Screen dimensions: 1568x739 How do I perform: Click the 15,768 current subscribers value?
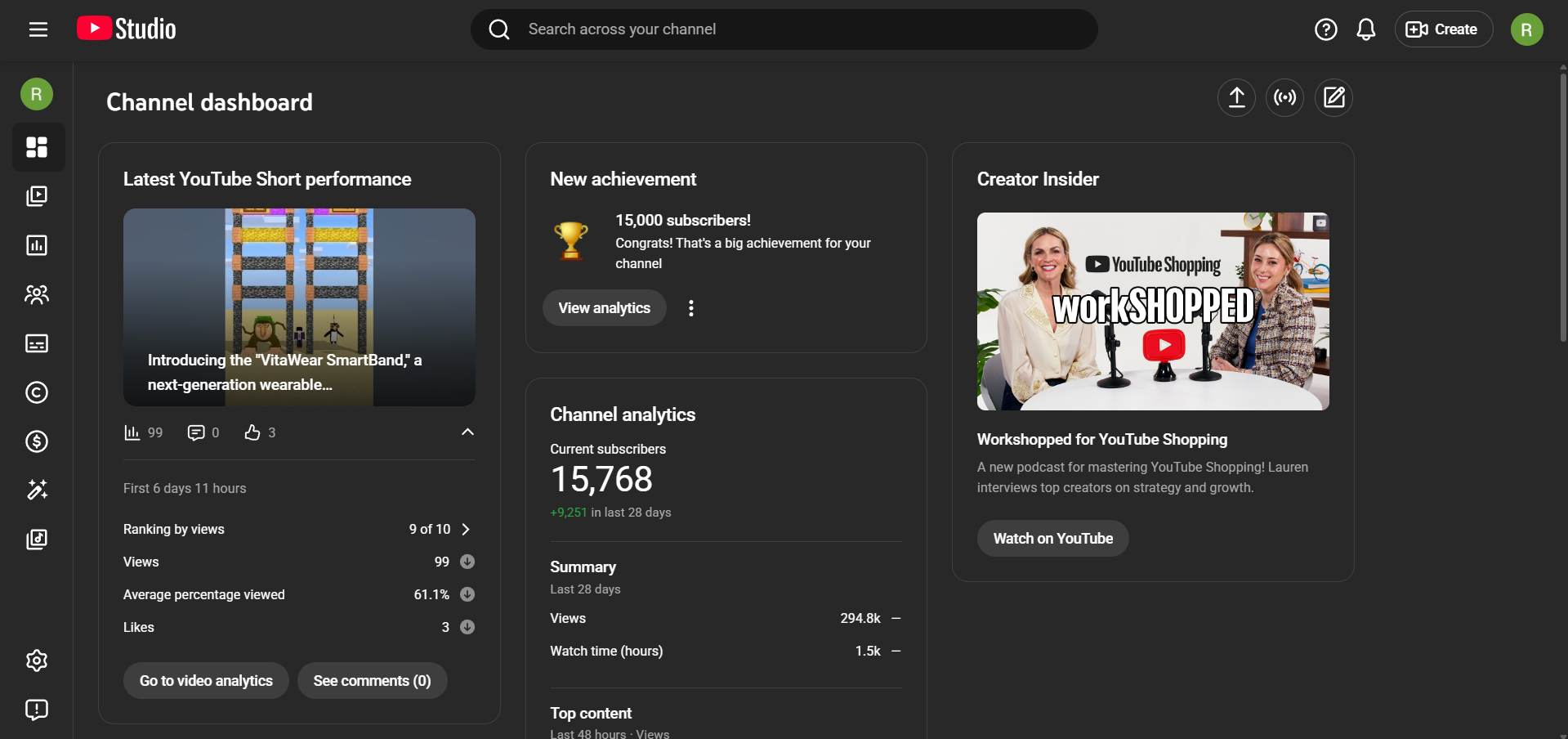[x=601, y=479]
